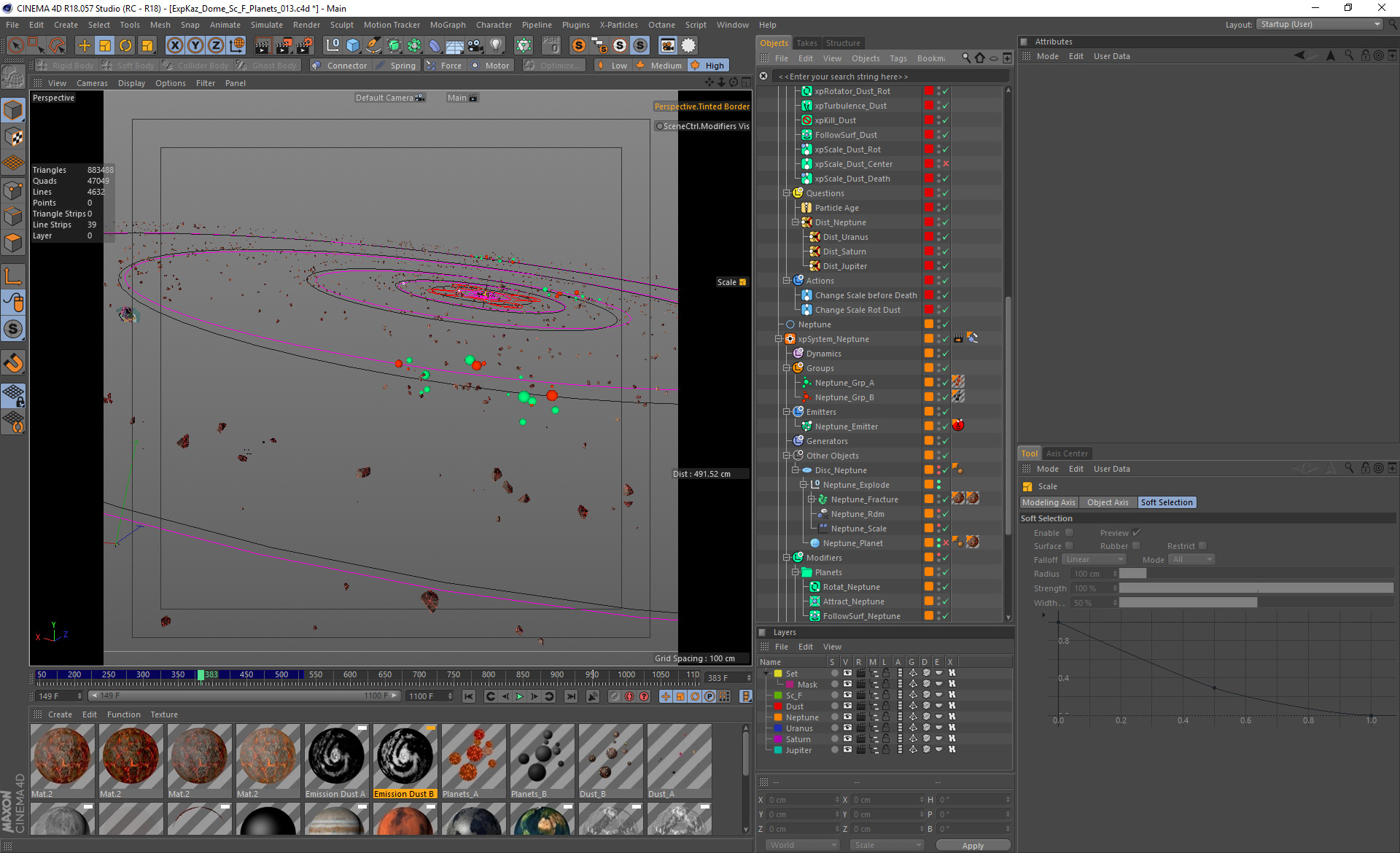Add a floor grid object
Screen dimensions: 1400x853
[x=455, y=45]
